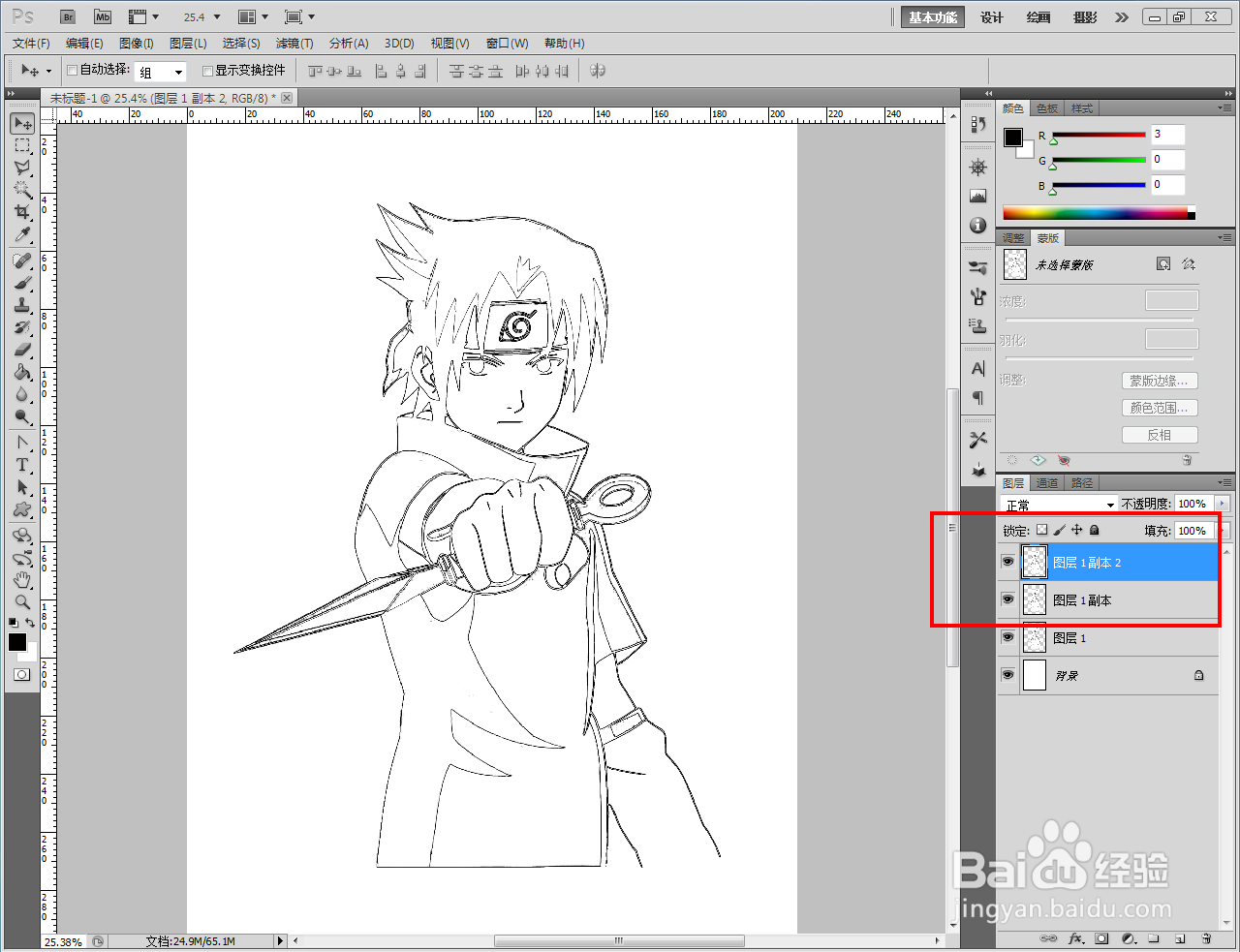Hide the 背景 layer
This screenshot has width=1240, height=952.
pos(1007,675)
